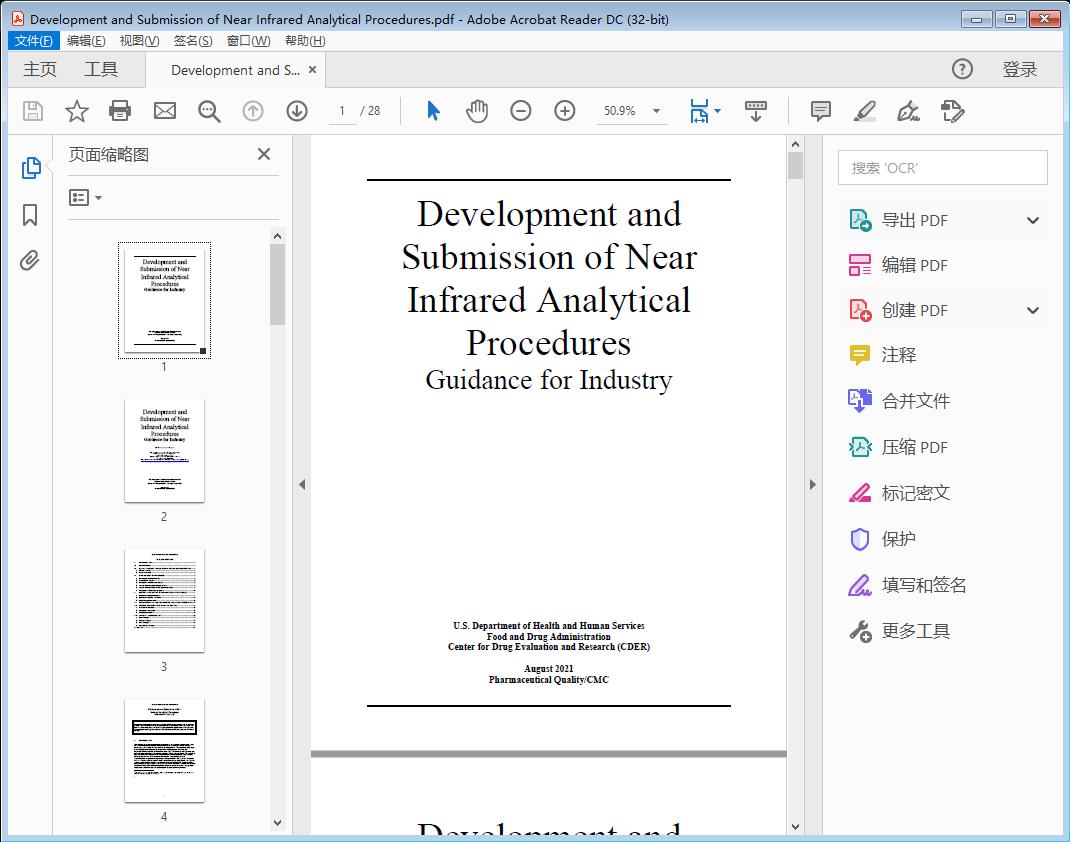
Task: Switch to the Selection arrow tool
Action: tap(433, 111)
